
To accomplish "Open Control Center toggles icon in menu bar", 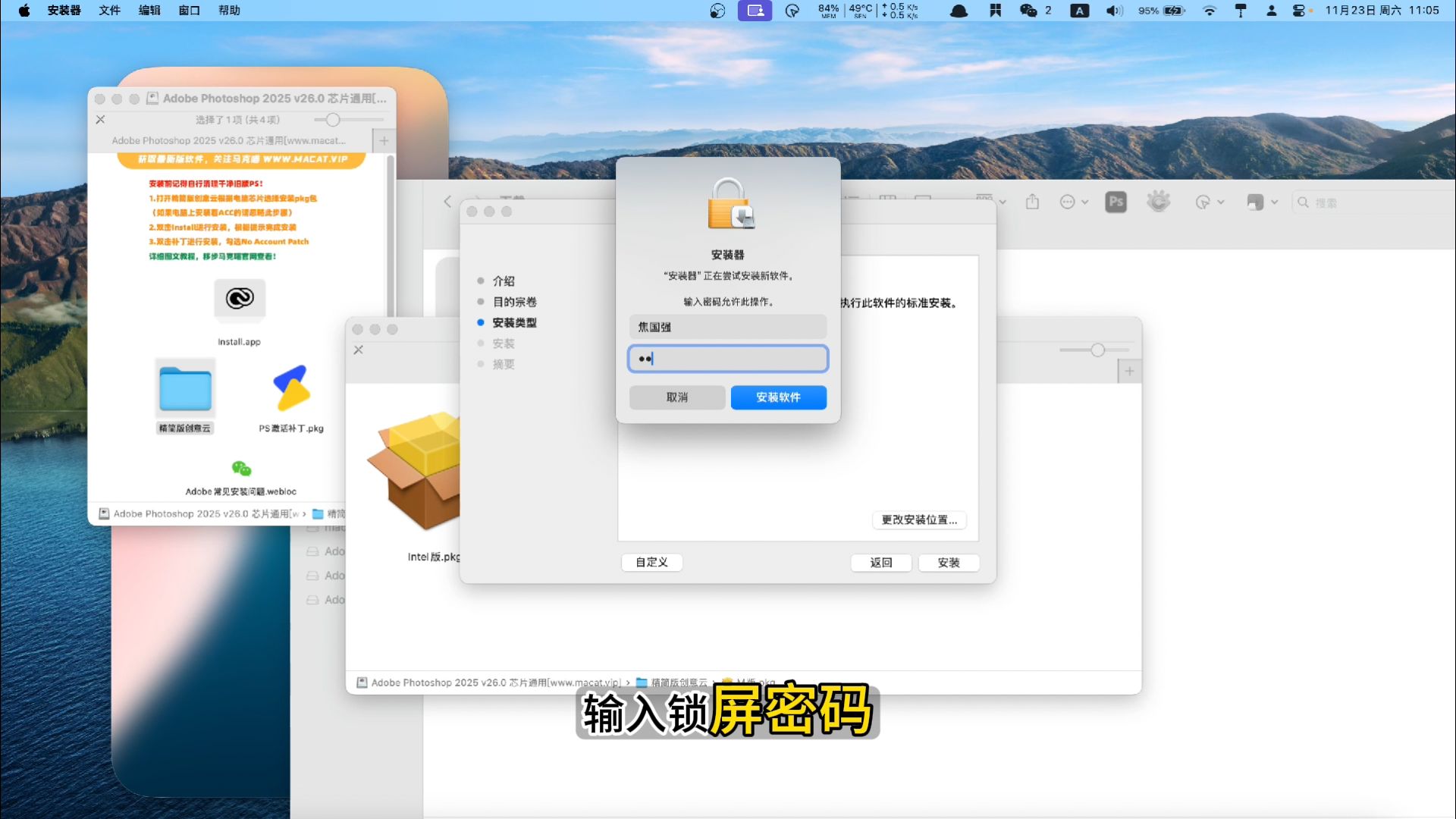I will point(1299,11).
